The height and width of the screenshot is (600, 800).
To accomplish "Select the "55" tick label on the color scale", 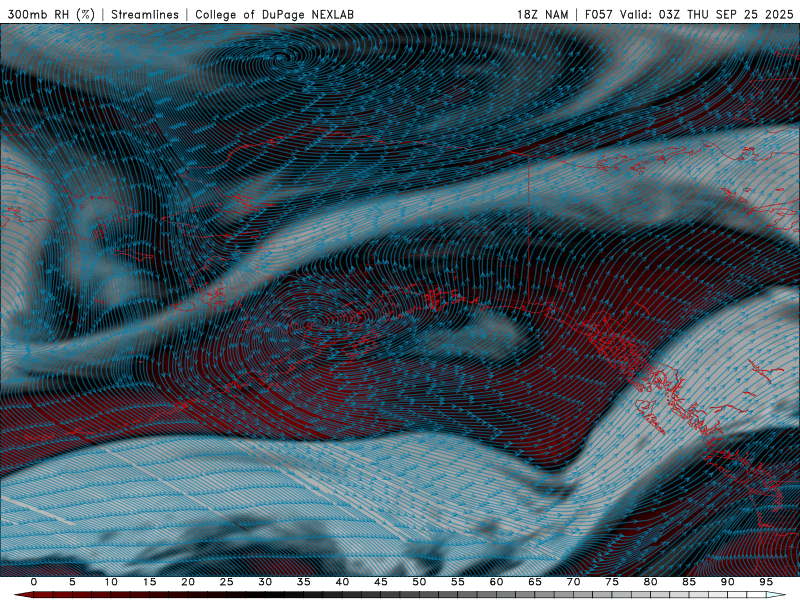I will pos(458,582).
